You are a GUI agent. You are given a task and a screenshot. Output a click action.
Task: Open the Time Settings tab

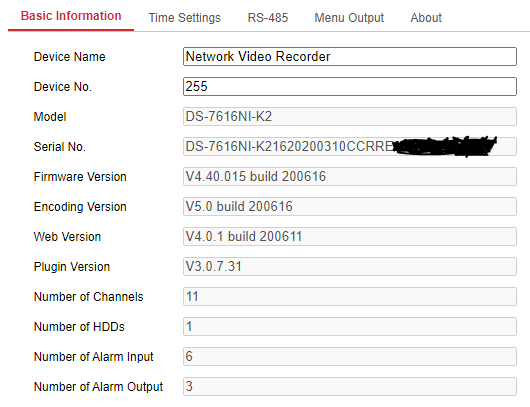185,18
